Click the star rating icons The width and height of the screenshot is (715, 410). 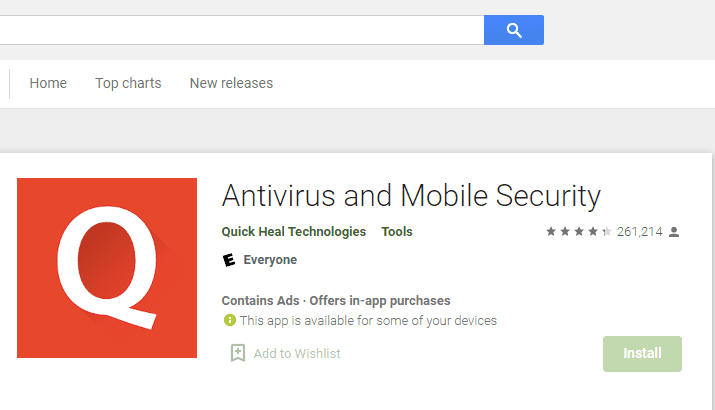click(x=578, y=232)
